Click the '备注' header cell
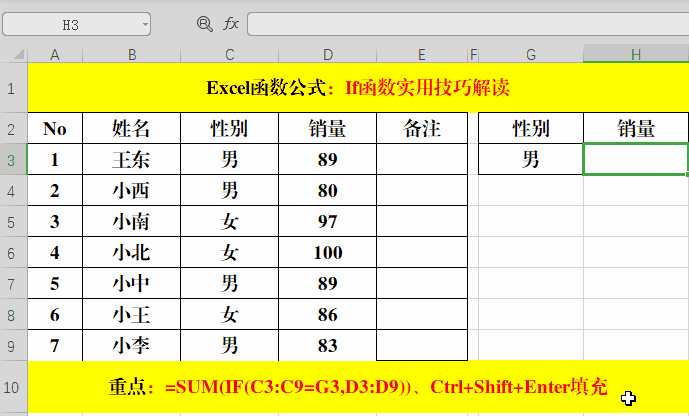This screenshot has width=689, height=416. click(422, 128)
